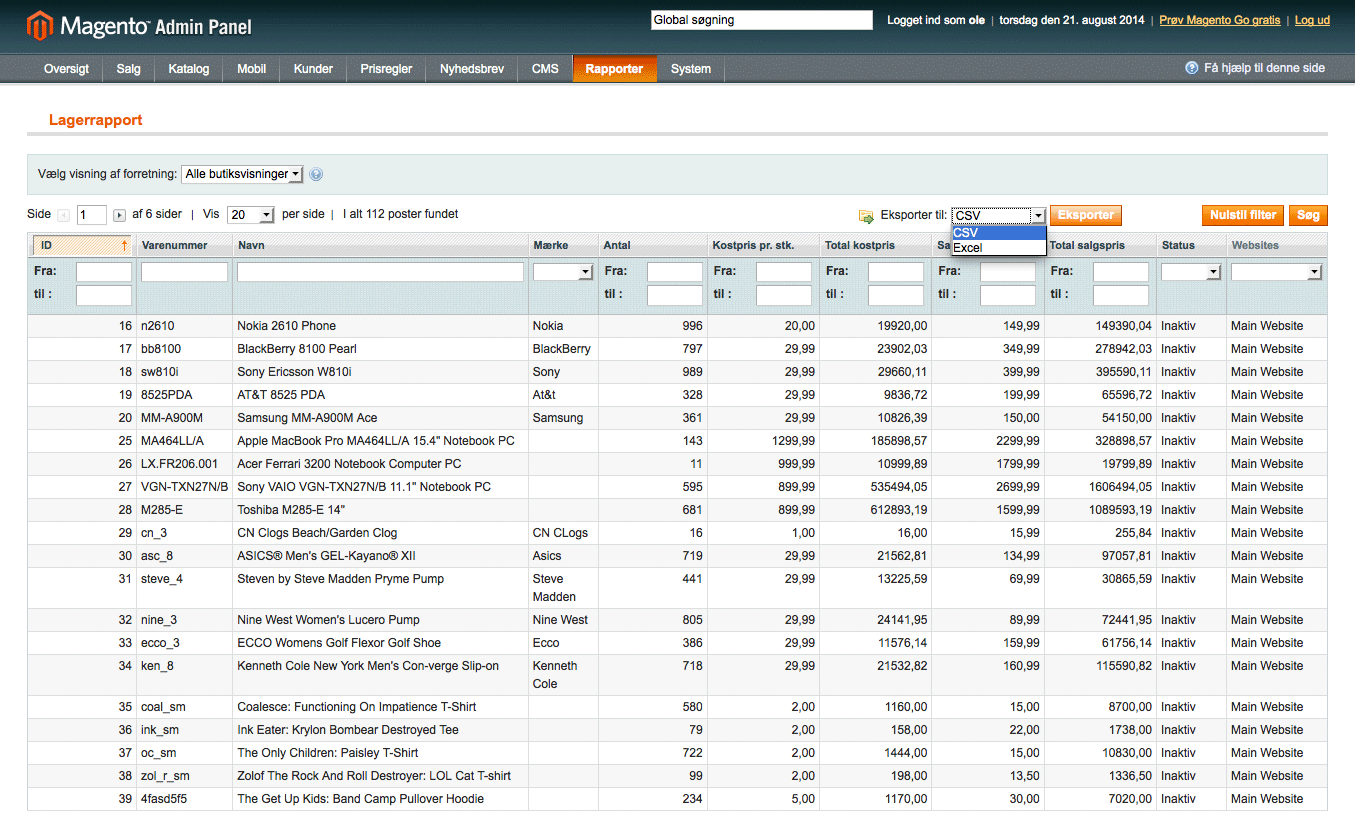Open the 'Alle butiksvisninger' store view dropdown
The height and width of the screenshot is (827, 1355).
(242, 174)
